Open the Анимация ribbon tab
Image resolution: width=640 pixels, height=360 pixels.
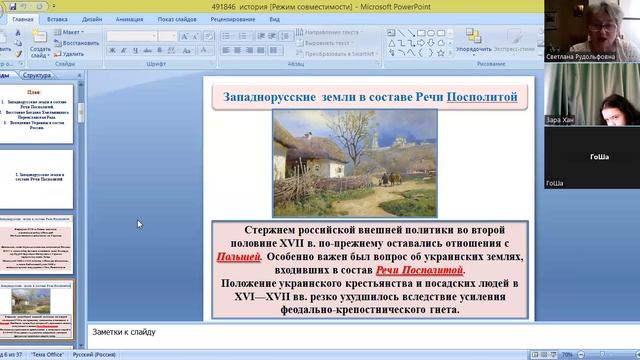(x=129, y=19)
